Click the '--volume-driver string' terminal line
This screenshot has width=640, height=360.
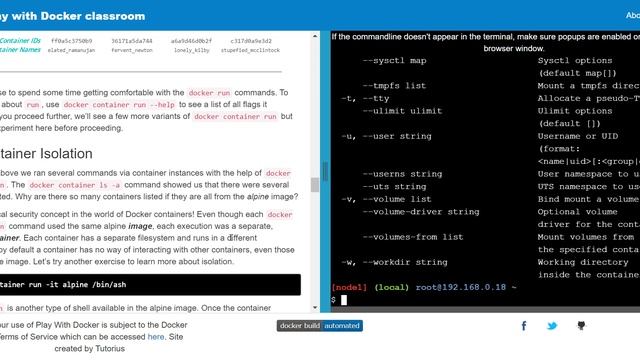[x=421, y=212]
